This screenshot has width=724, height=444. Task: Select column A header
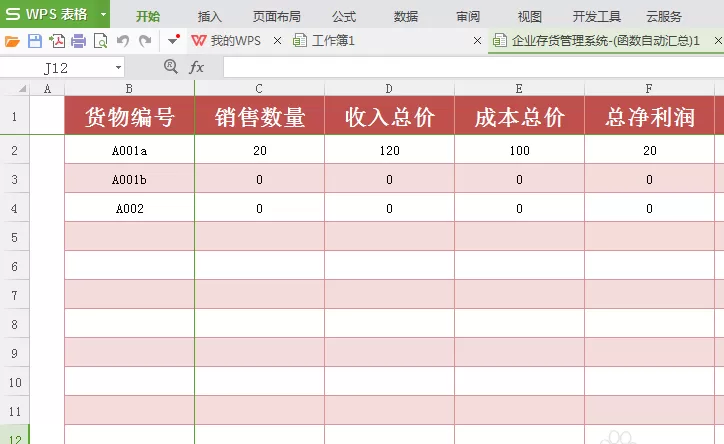(x=47, y=89)
